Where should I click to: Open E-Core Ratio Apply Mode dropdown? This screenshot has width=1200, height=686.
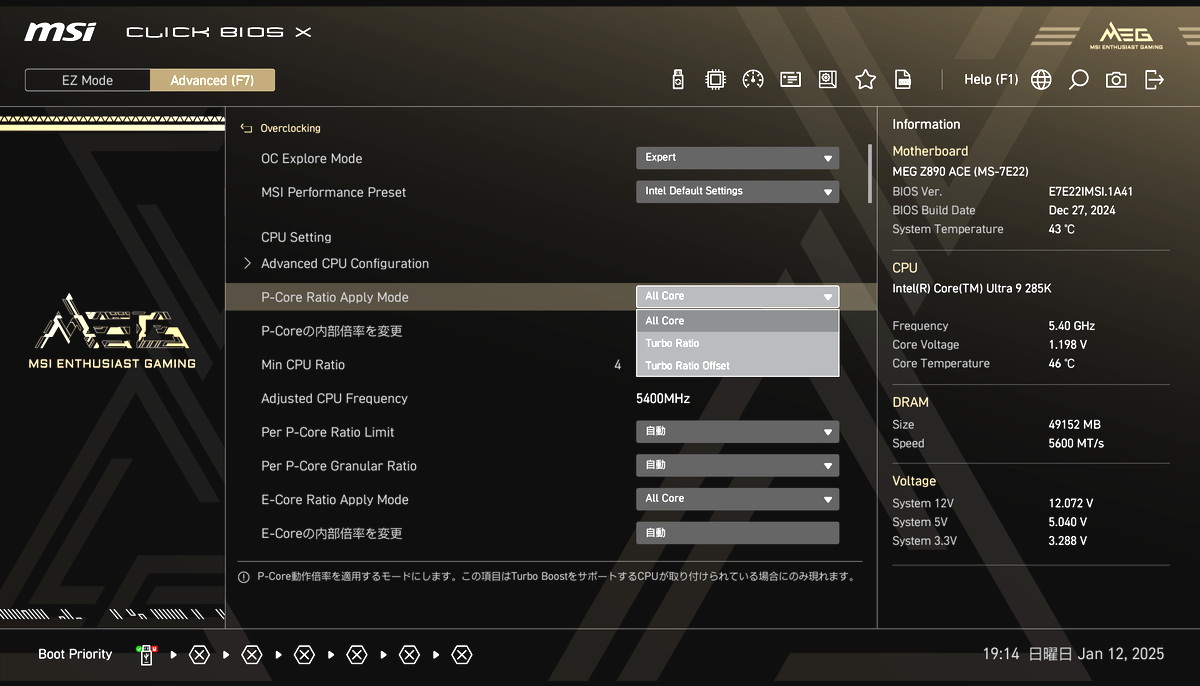(x=737, y=498)
